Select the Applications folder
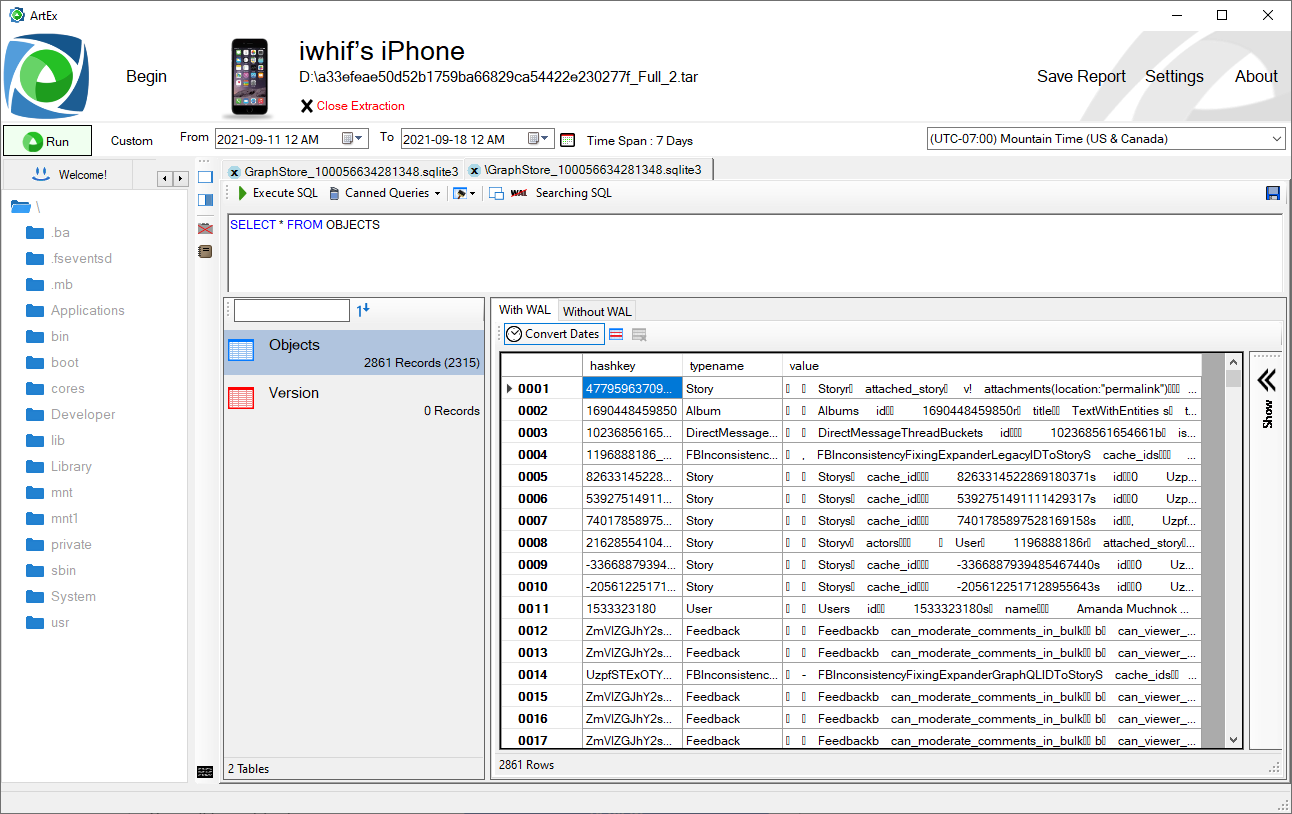1292x814 pixels. pyautogui.click(x=75, y=311)
